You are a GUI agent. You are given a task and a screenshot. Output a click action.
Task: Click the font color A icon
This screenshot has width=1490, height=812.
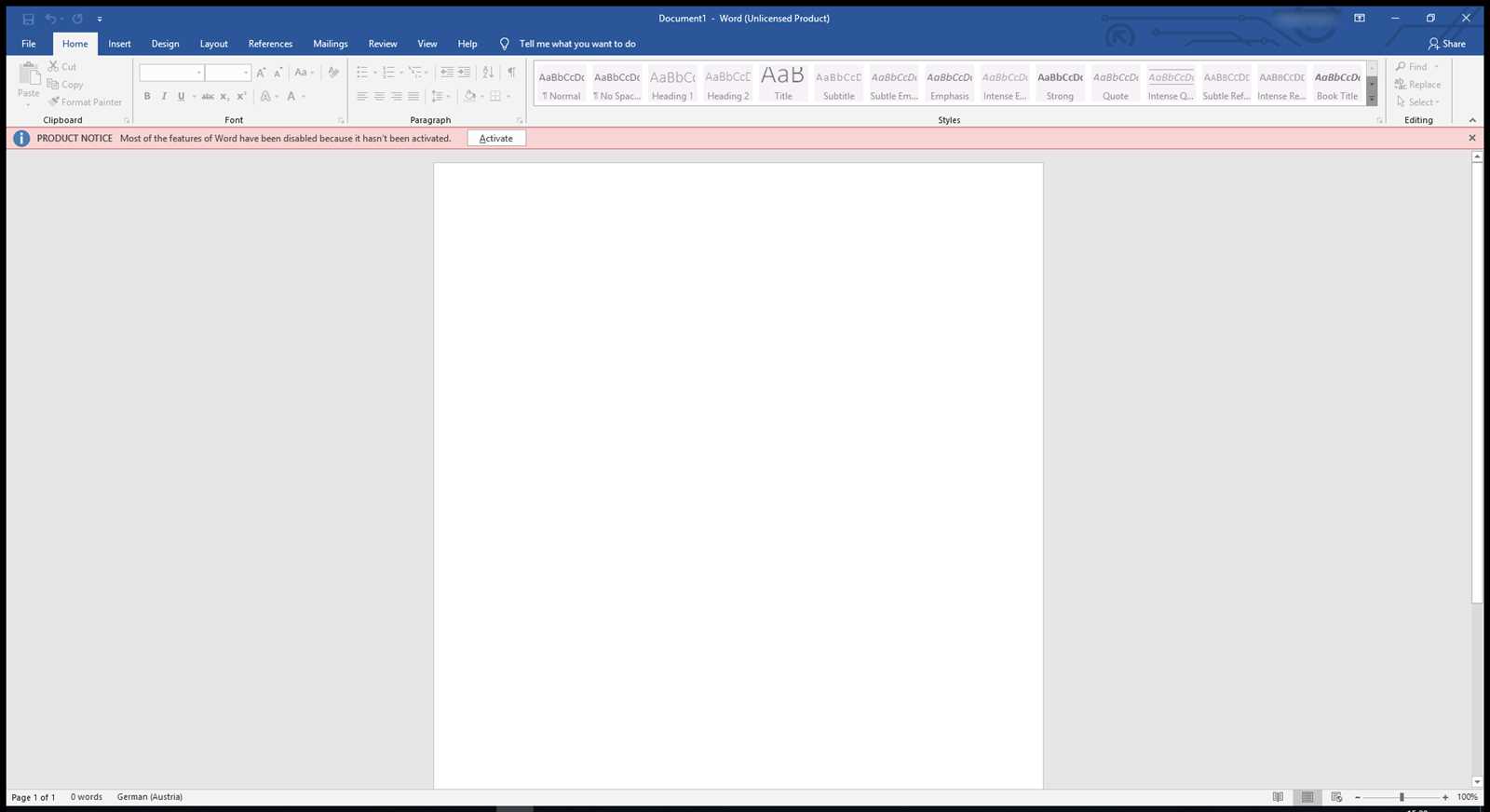tap(291, 97)
